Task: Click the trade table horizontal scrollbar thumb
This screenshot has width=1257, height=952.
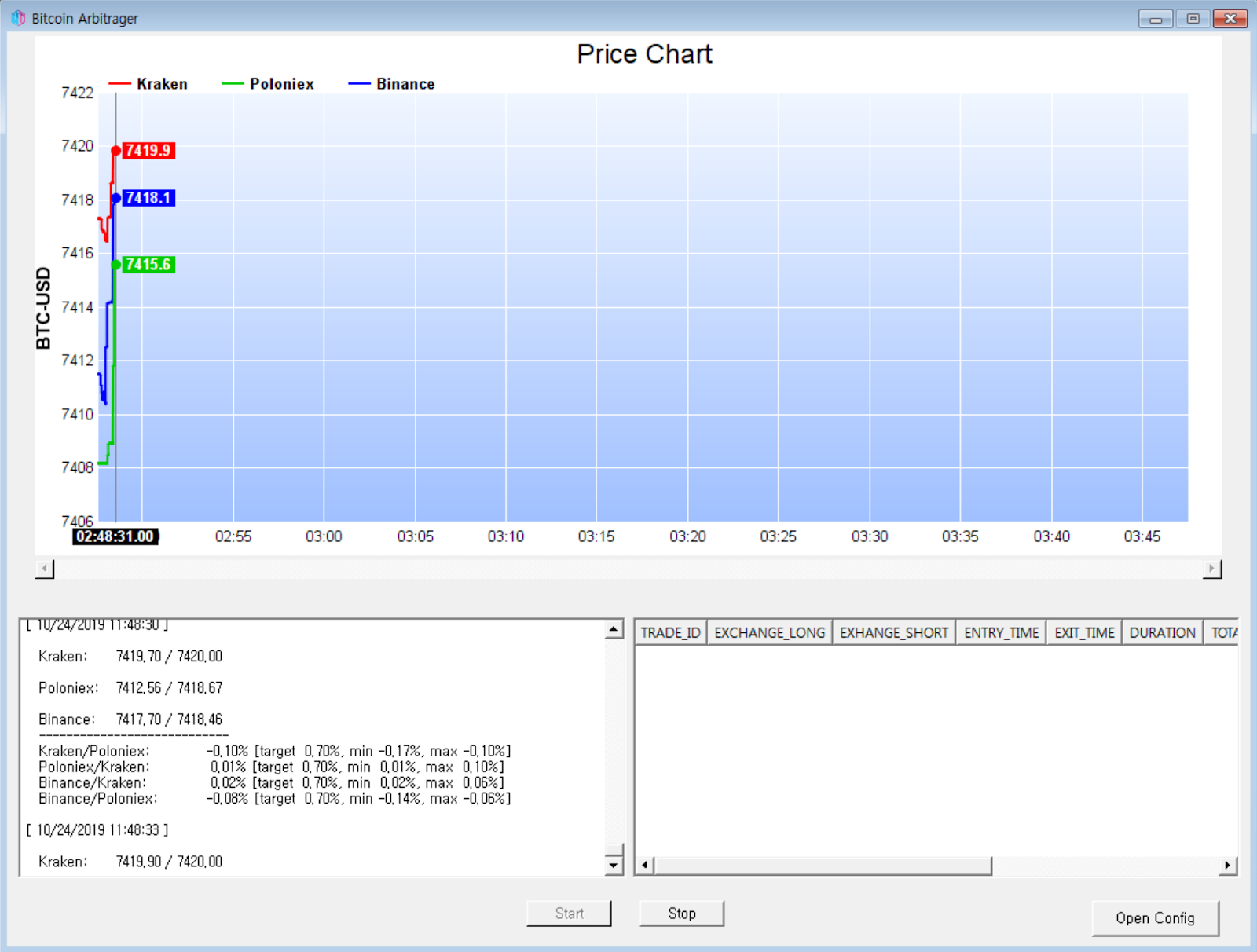Action: [823, 866]
